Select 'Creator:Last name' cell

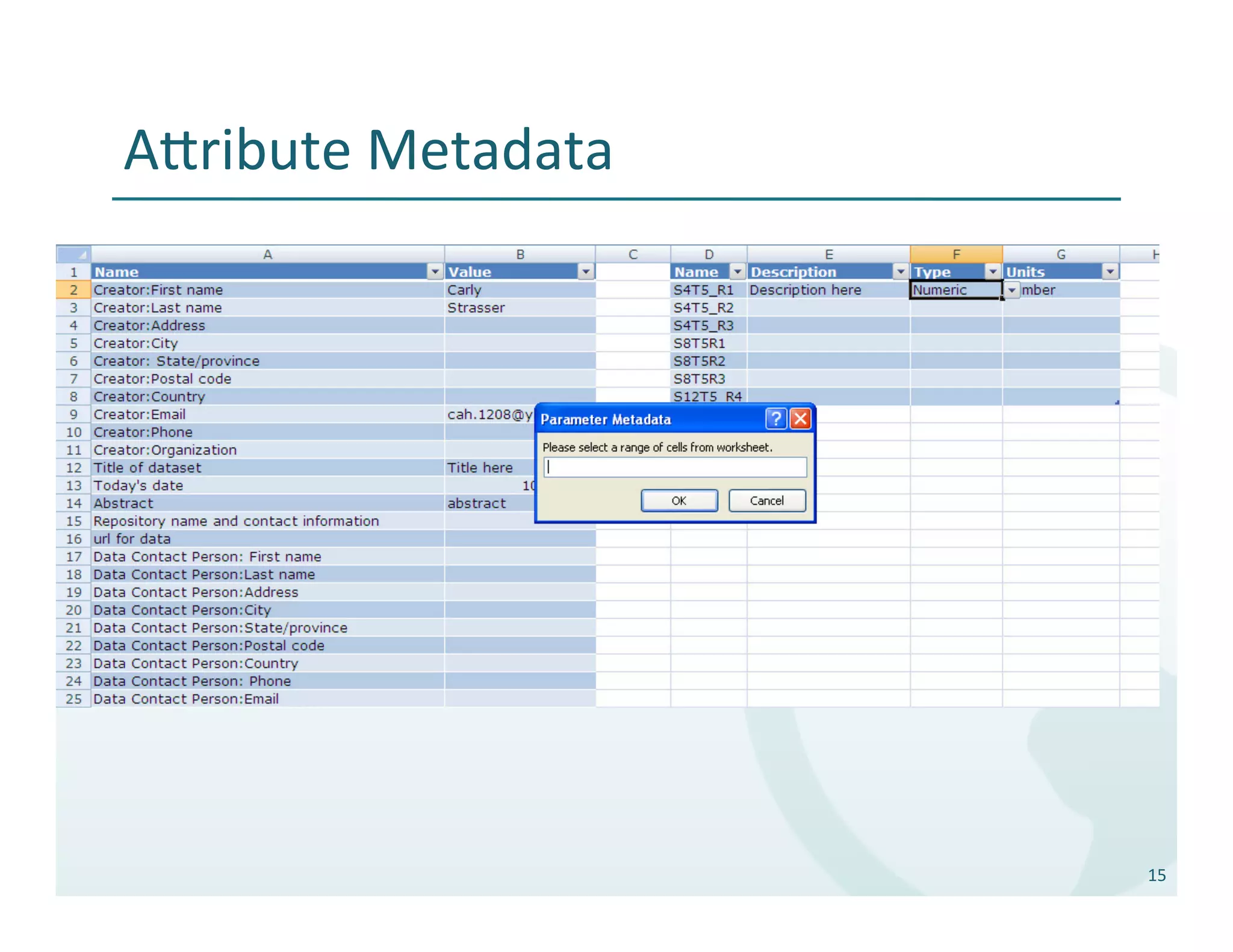pos(268,308)
